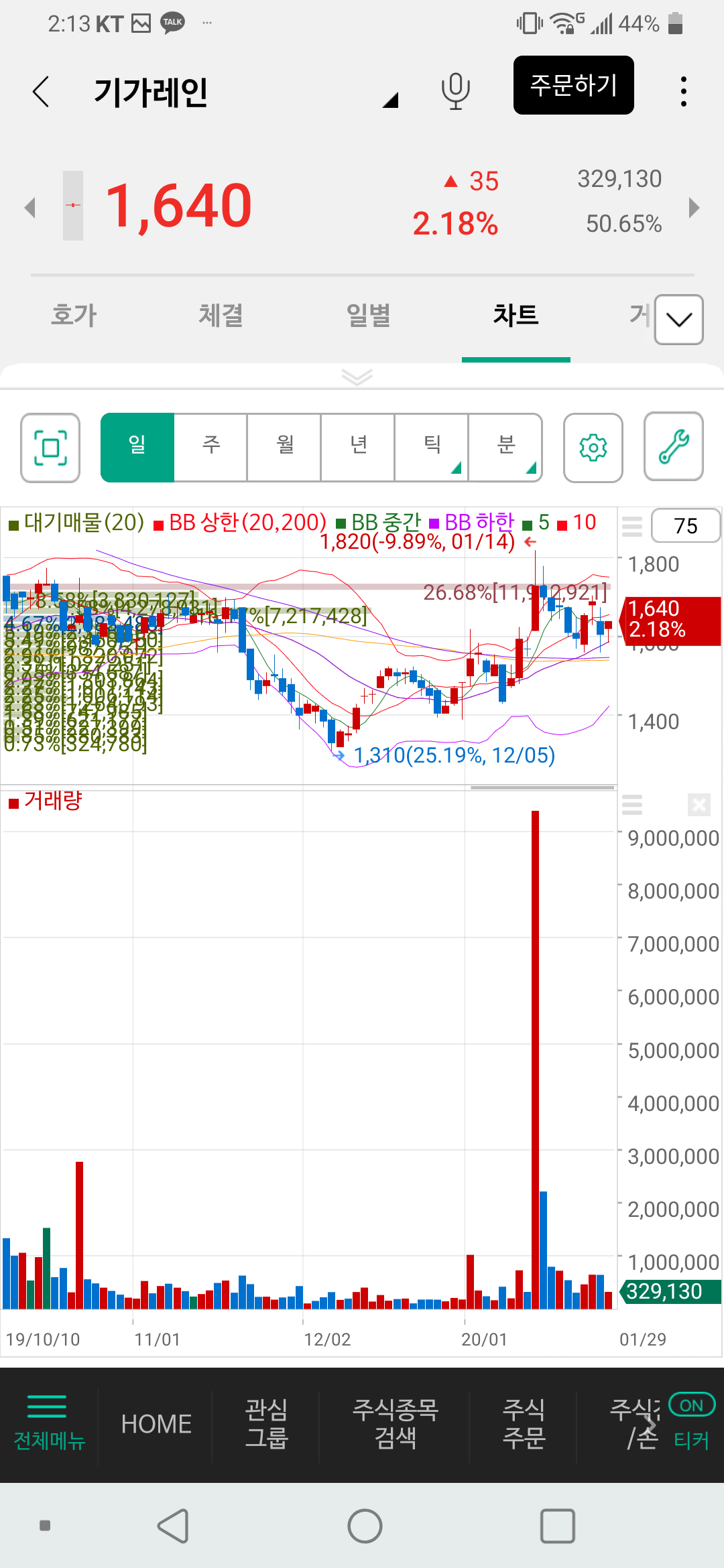Viewport: 724px width, 1568px height.
Task: Go to HOME in bottom bar
Action: pyautogui.click(x=156, y=1424)
